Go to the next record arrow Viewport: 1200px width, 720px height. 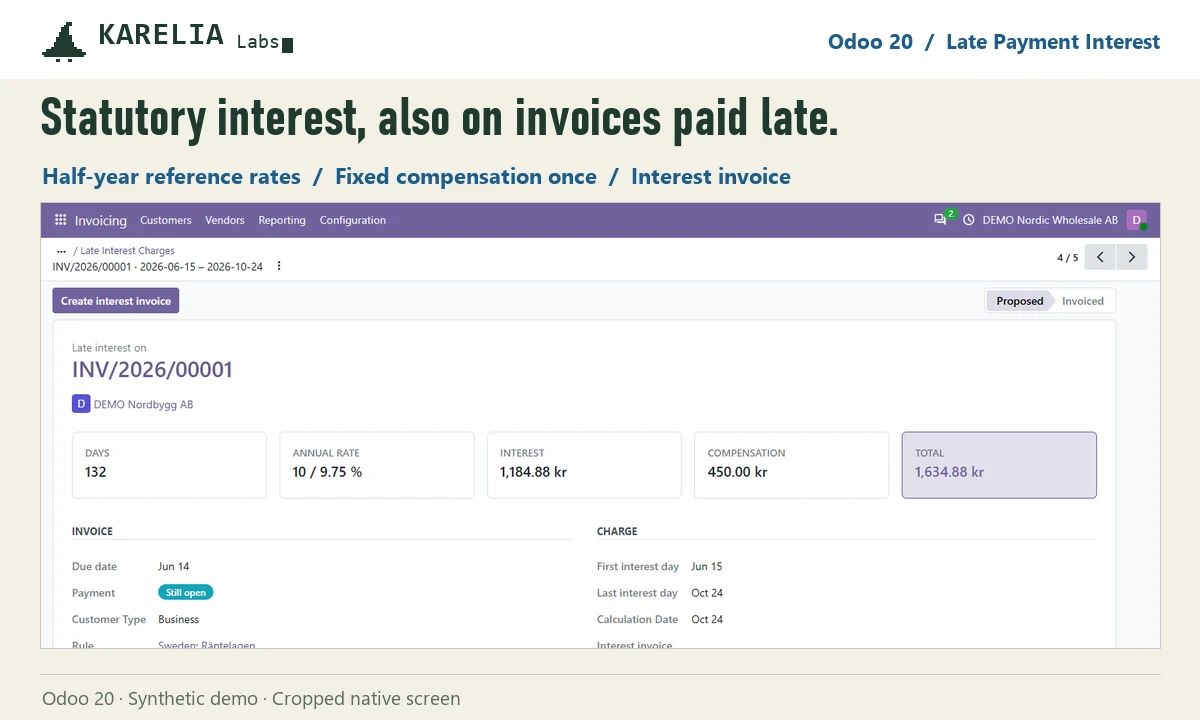point(1132,257)
